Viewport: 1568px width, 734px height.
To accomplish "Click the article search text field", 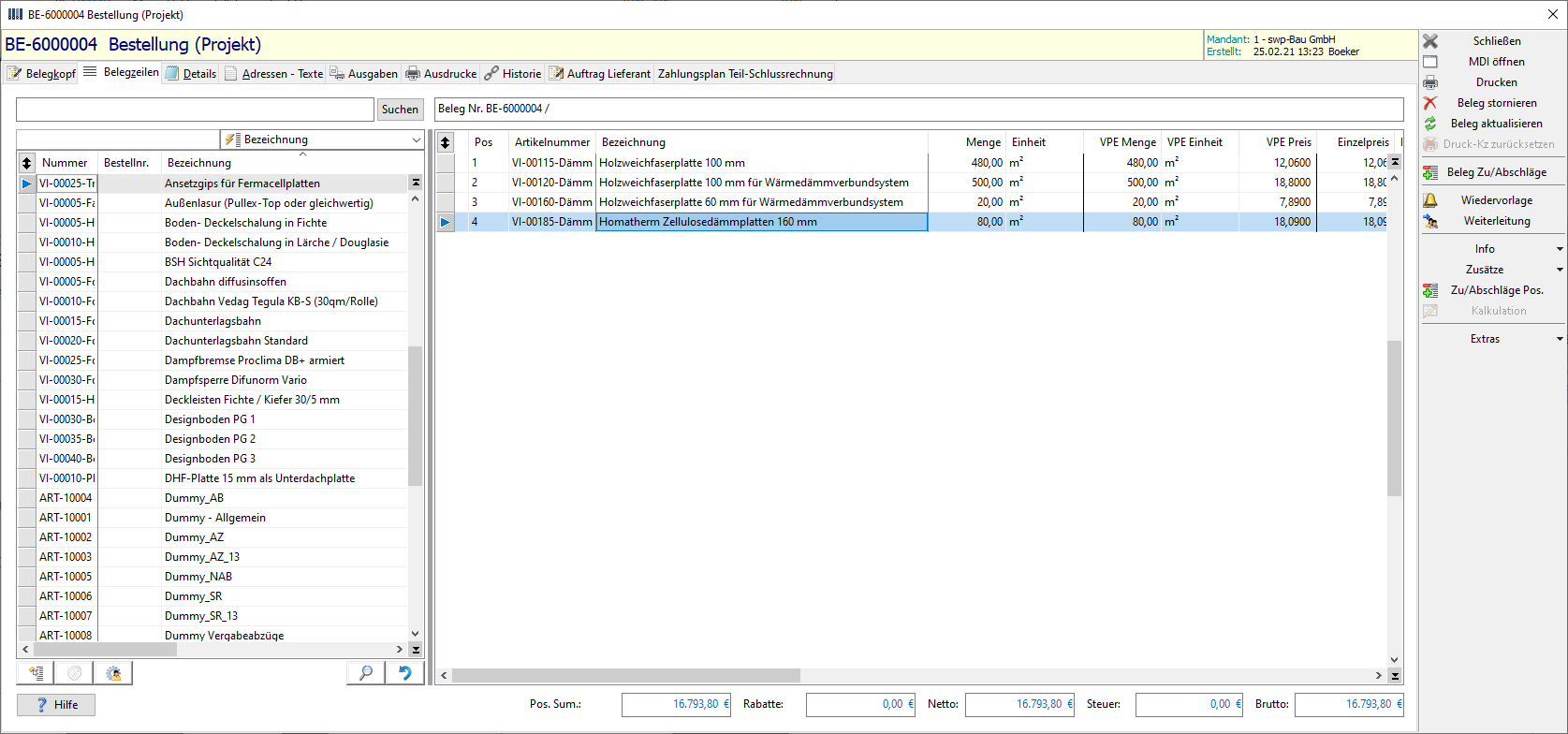I will pos(195,110).
